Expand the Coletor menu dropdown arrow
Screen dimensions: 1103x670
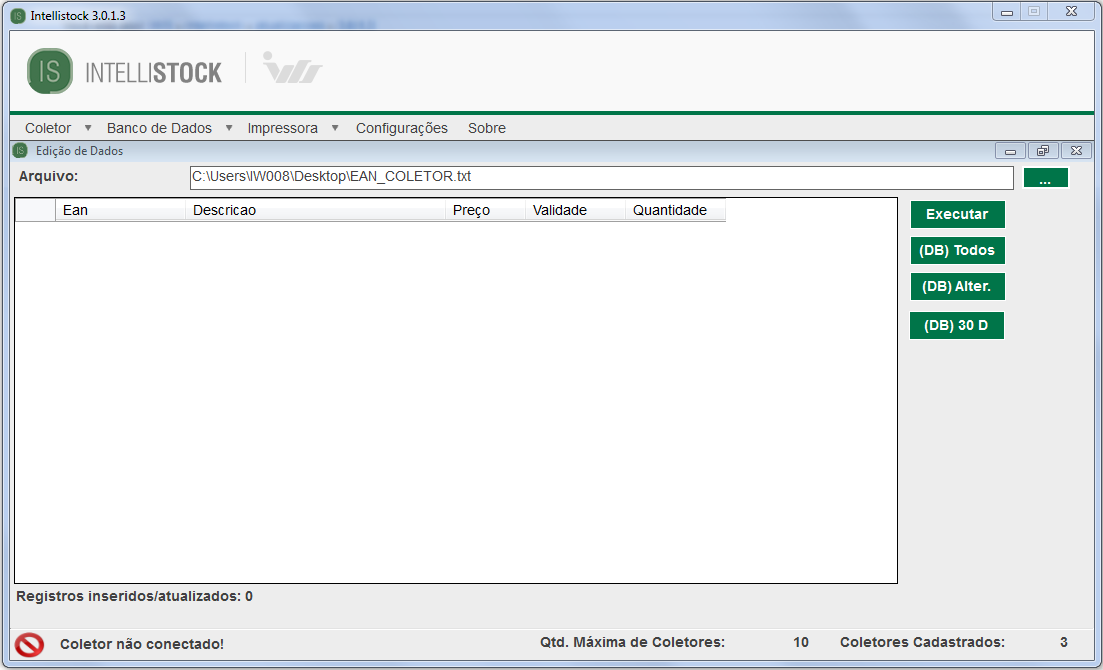click(88, 128)
